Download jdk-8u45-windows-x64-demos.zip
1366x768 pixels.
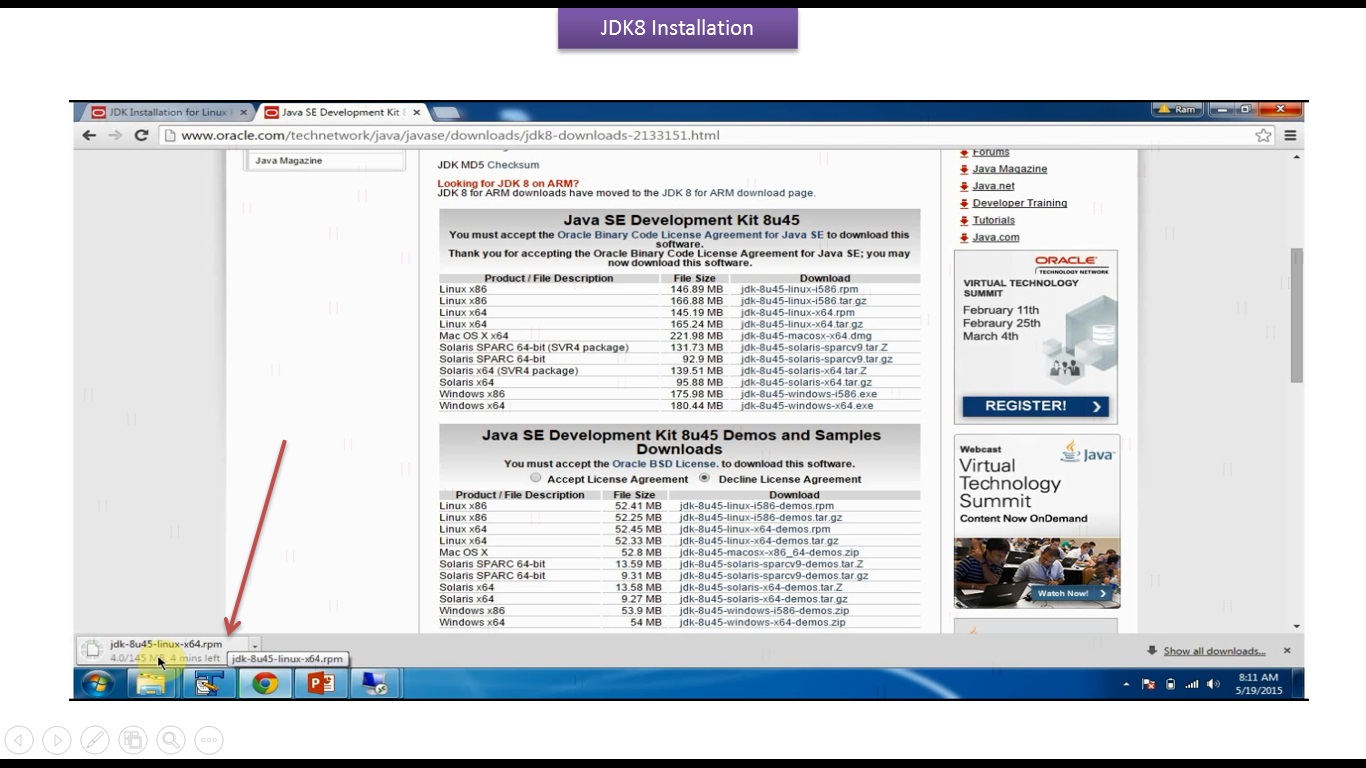(x=762, y=622)
